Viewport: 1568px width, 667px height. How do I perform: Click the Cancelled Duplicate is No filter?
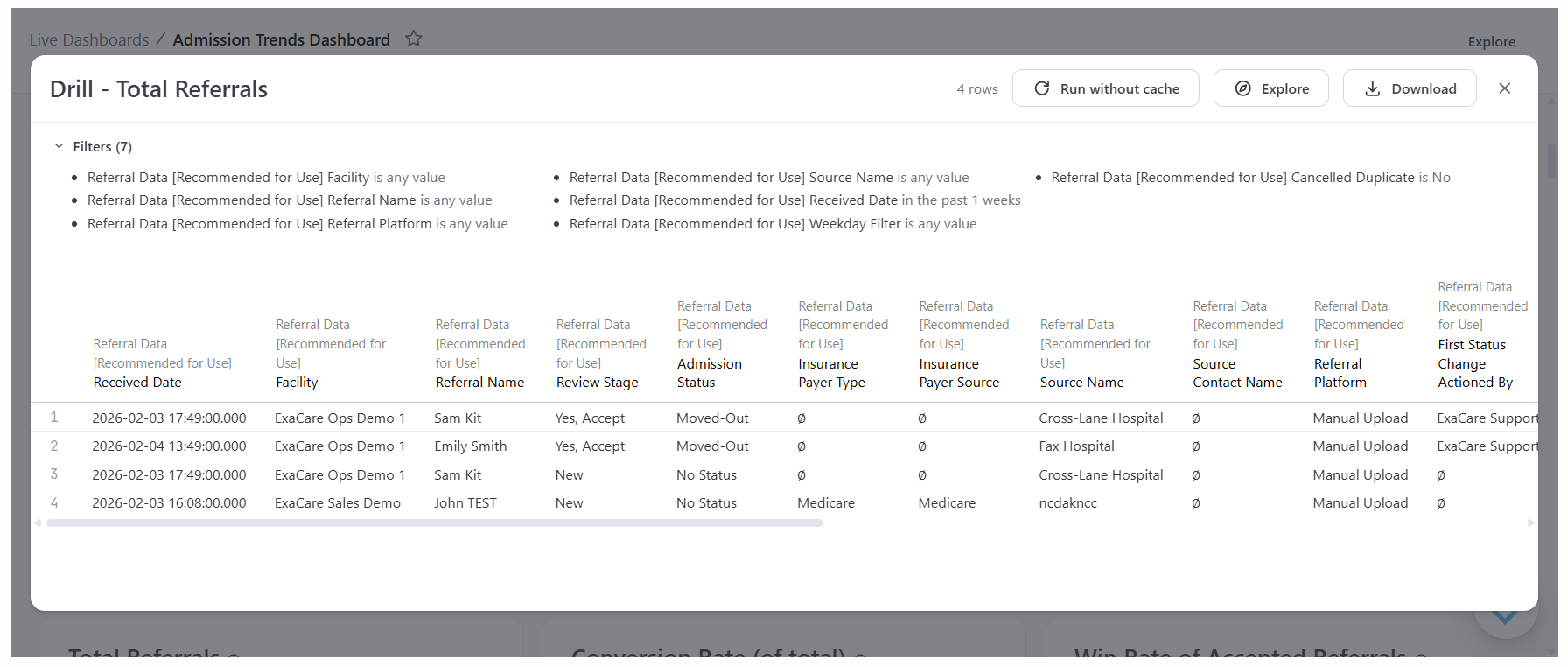[x=1250, y=178]
